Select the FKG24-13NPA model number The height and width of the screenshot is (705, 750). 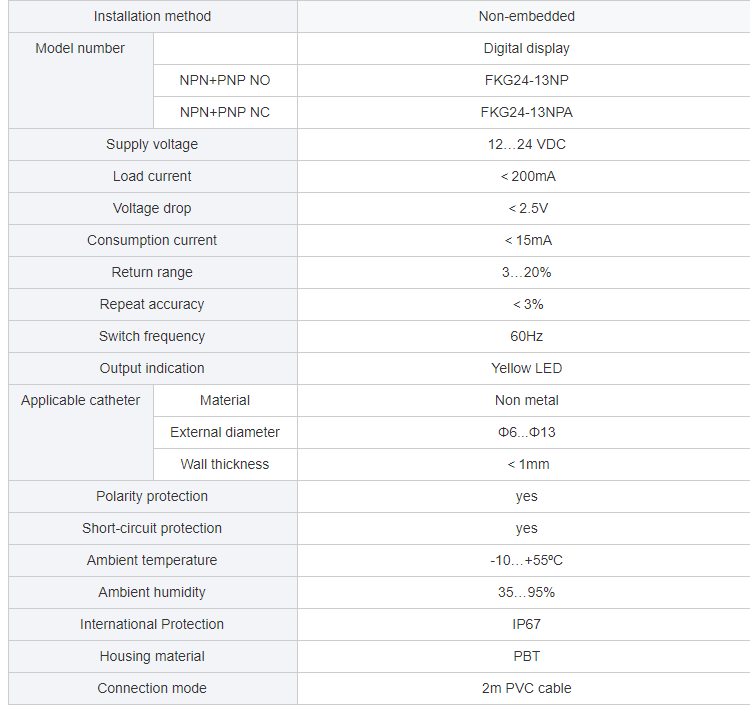[x=526, y=112]
